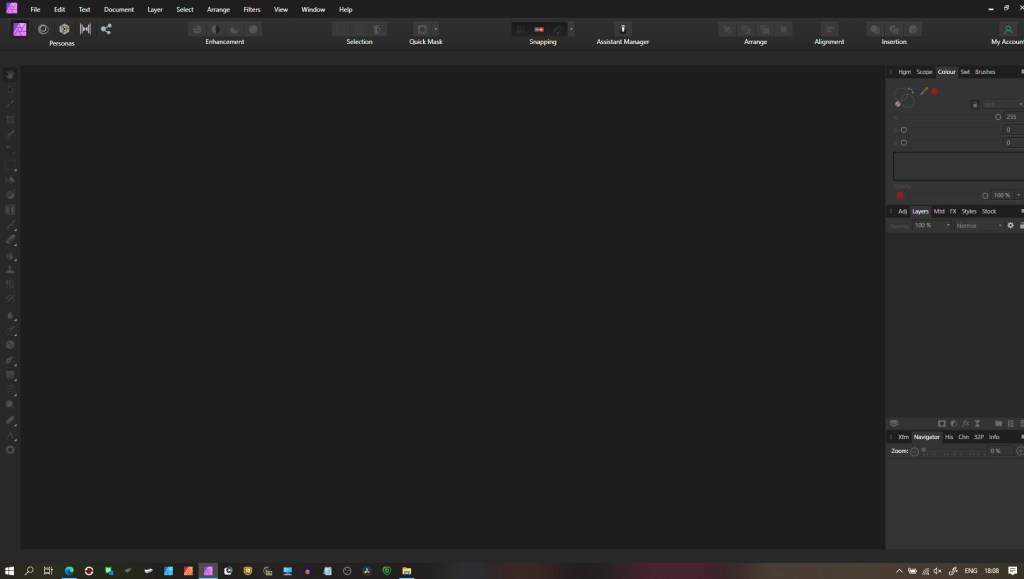Click the Export Persona share icon
This screenshot has width=1024, height=579.
[x=106, y=29]
